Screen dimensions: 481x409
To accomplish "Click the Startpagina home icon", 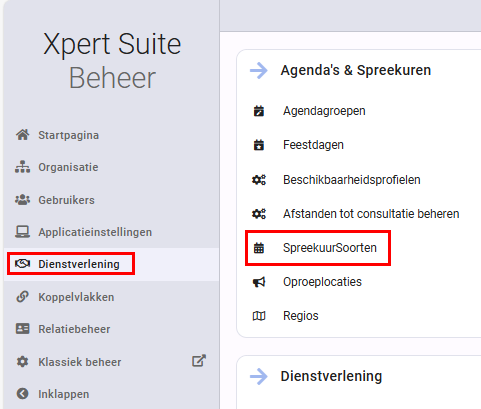I will pyautogui.click(x=23, y=135).
